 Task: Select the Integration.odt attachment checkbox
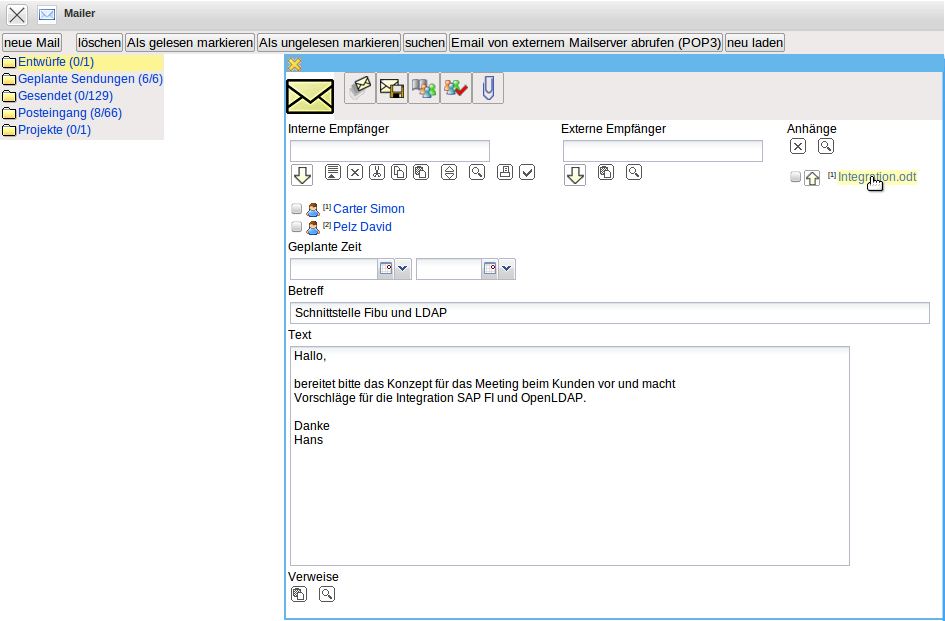(796, 177)
